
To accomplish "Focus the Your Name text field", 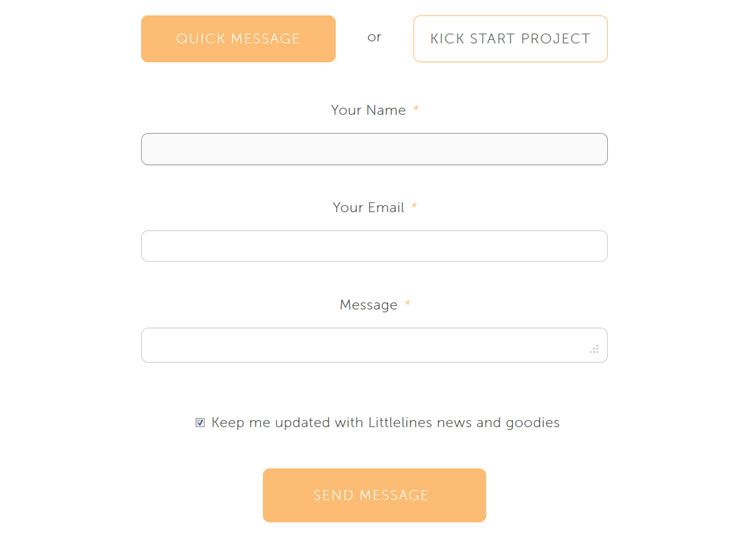I will click(374, 149).
